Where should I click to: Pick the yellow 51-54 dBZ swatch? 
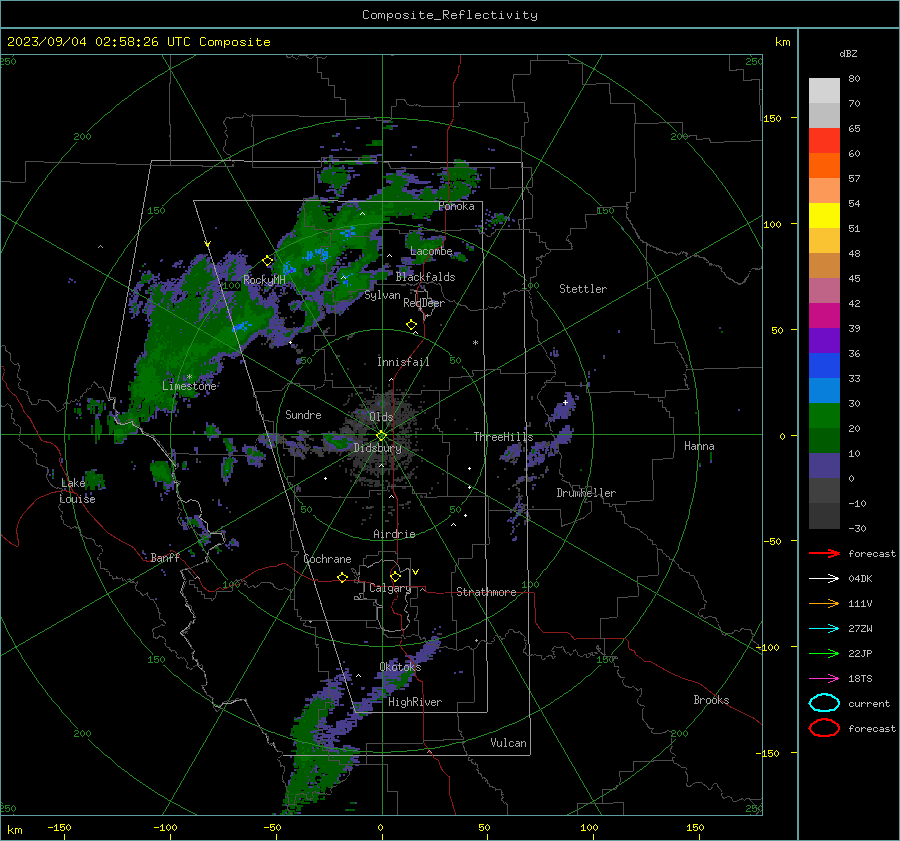click(x=824, y=216)
